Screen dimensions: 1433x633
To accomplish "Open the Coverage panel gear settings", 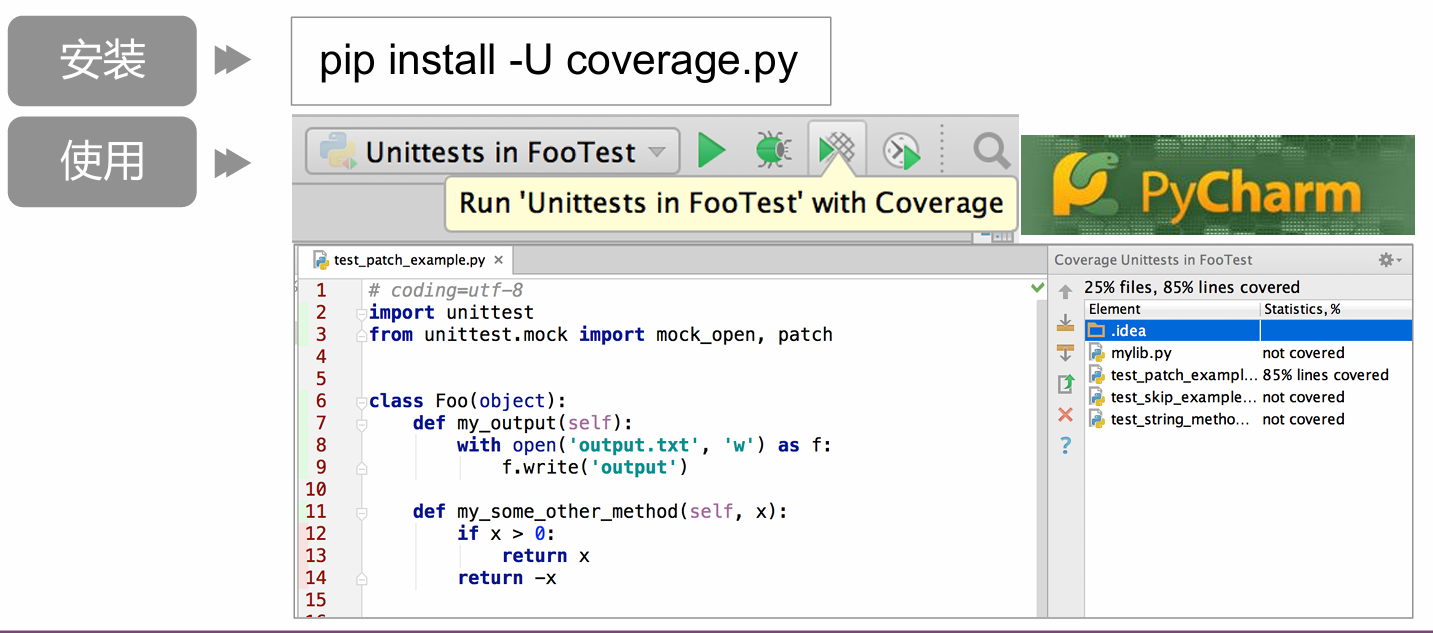I will tap(1389, 260).
